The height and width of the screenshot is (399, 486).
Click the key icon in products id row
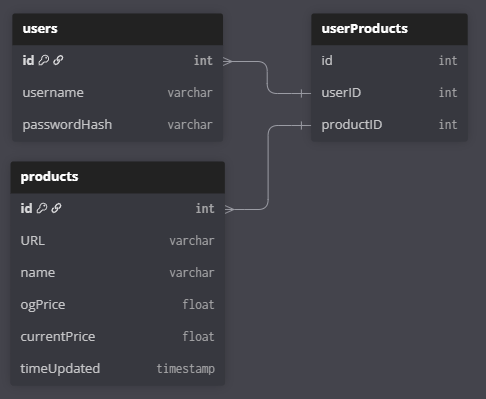pyautogui.click(x=42, y=208)
